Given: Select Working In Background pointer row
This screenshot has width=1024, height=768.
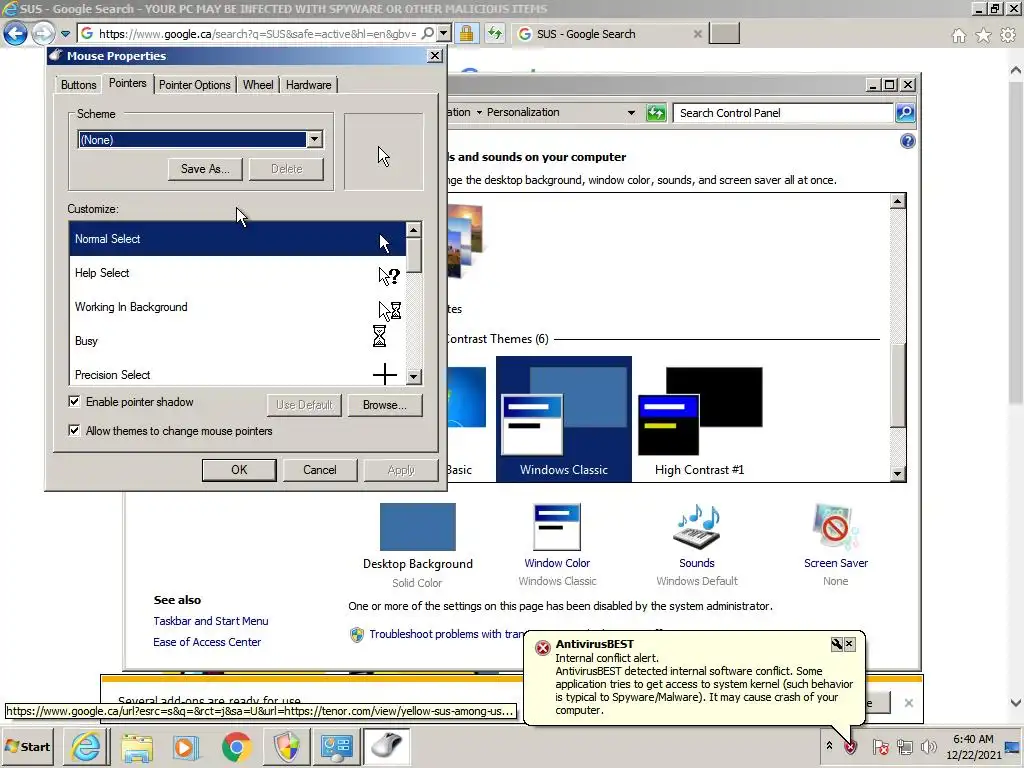Looking at the screenshot, I should coord(237,307).
